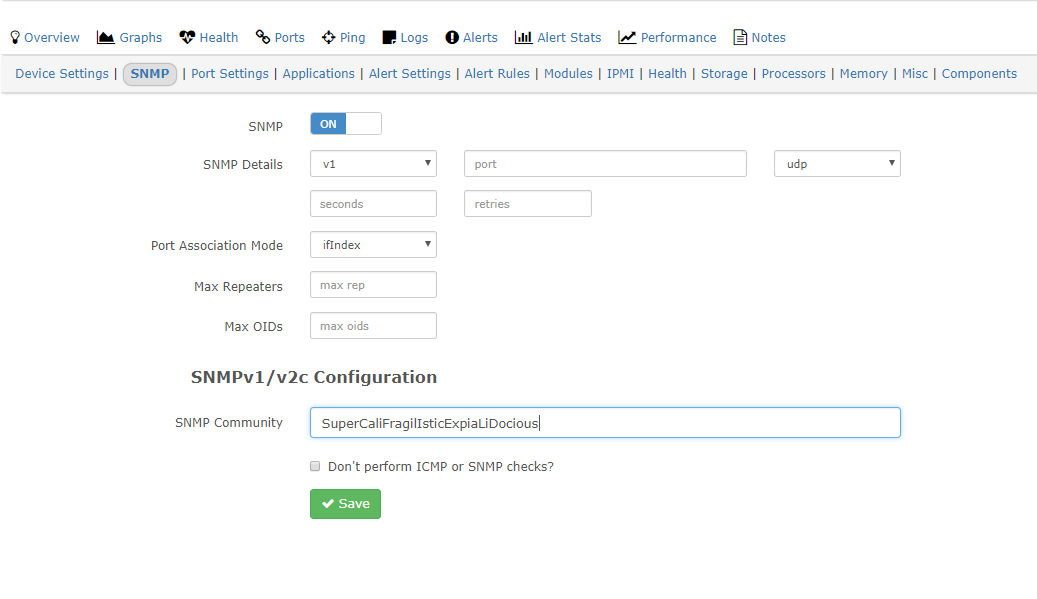Click the Performance line chart icon
Screen dimensions: 1037x599
click(627, 38)
